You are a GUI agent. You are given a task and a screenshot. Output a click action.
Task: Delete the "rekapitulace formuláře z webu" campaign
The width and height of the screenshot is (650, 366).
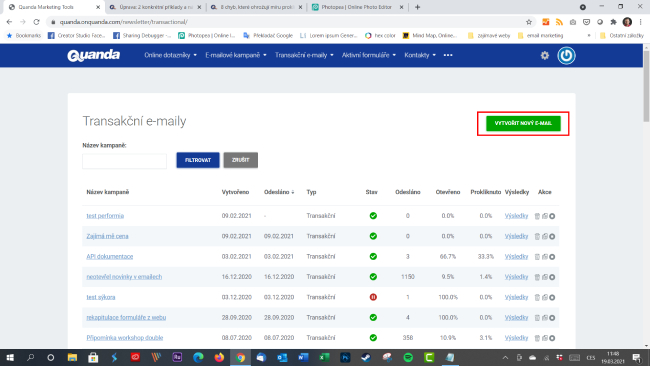[537, 318]
